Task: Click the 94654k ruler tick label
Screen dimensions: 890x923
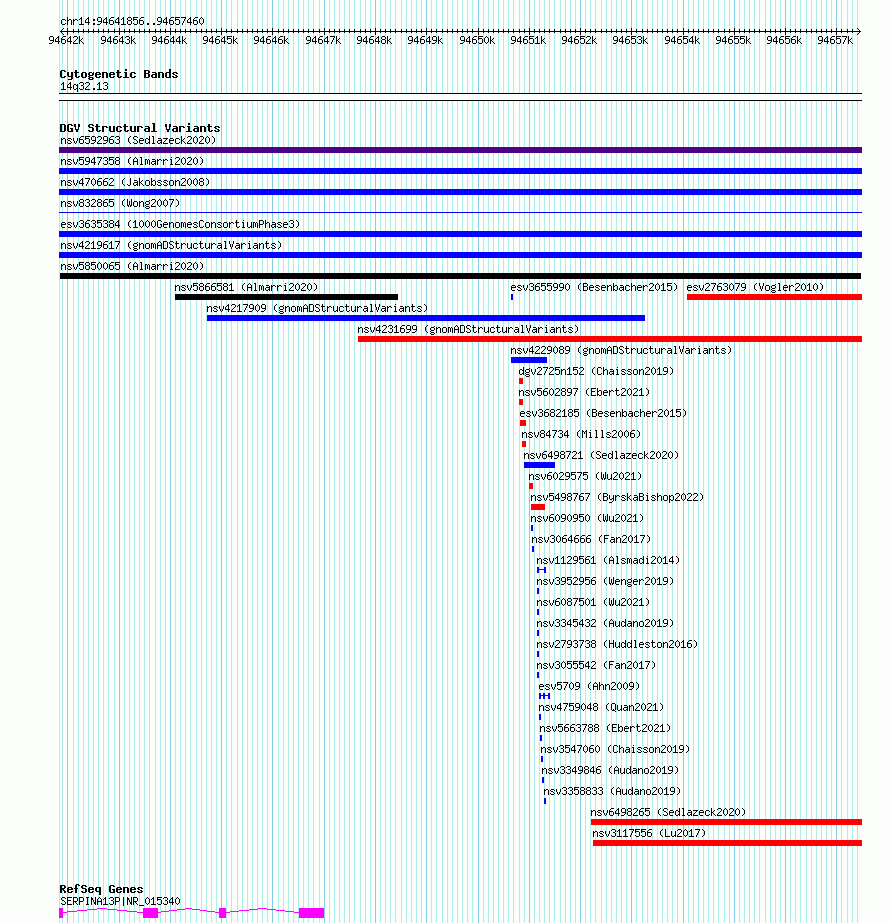Action: (682, 40)
